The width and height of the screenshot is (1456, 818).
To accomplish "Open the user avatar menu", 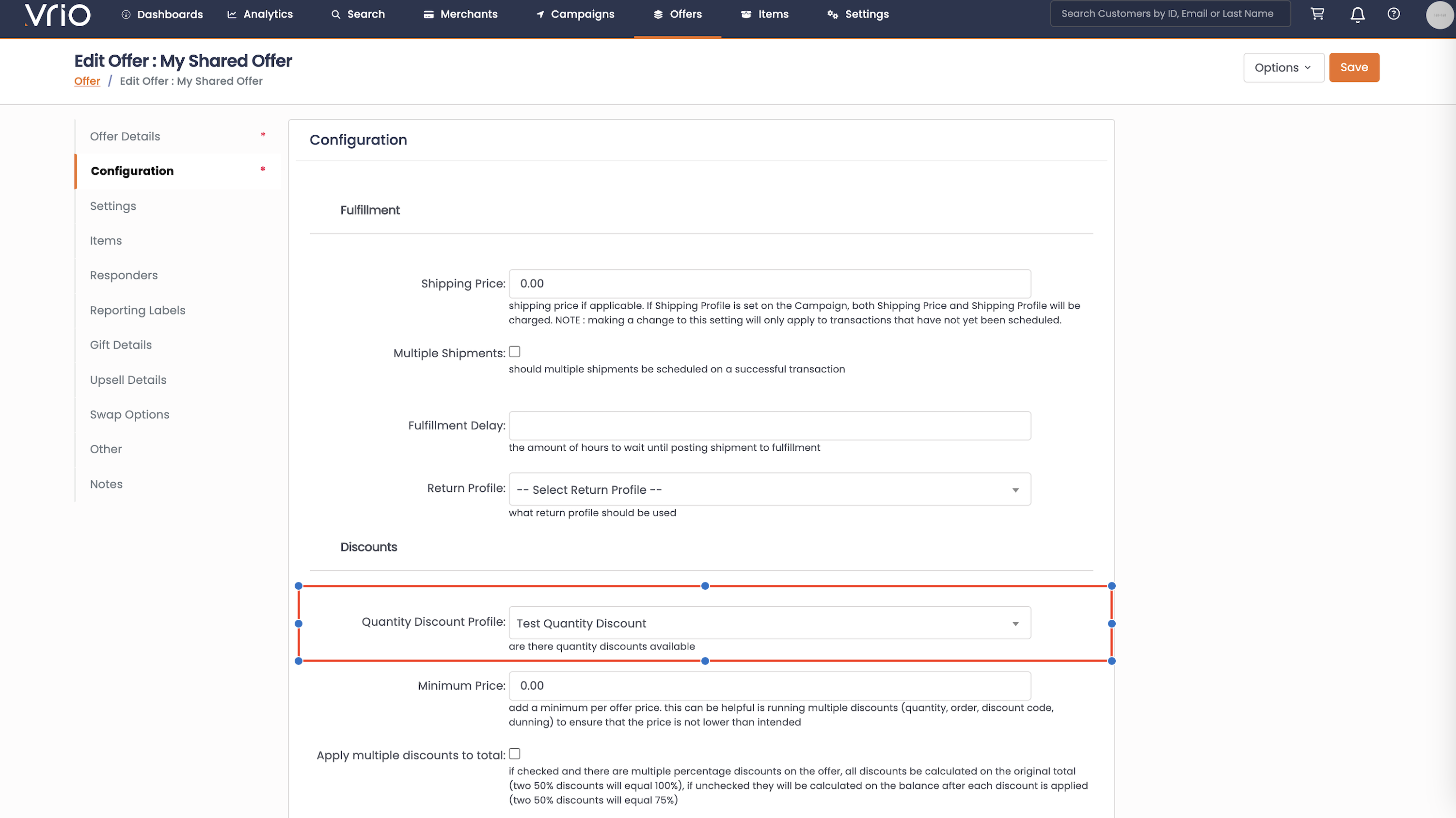I will [x=1440, y=15].
